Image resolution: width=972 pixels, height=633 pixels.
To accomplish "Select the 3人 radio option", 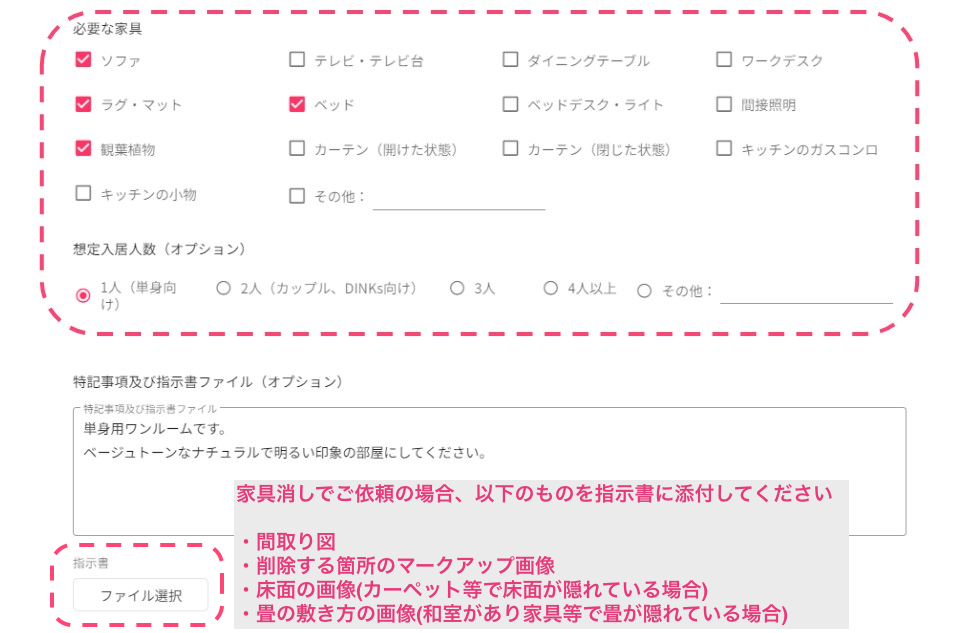I will [457, 288].
